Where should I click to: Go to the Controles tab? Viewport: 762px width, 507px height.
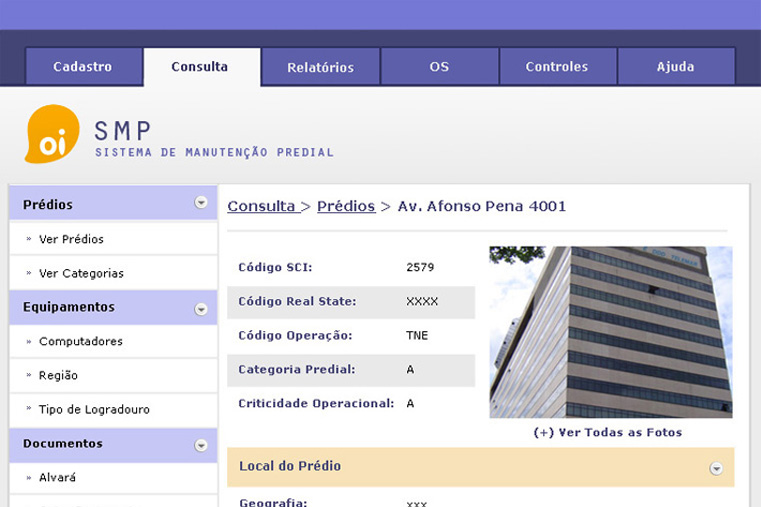click(557, 67)
